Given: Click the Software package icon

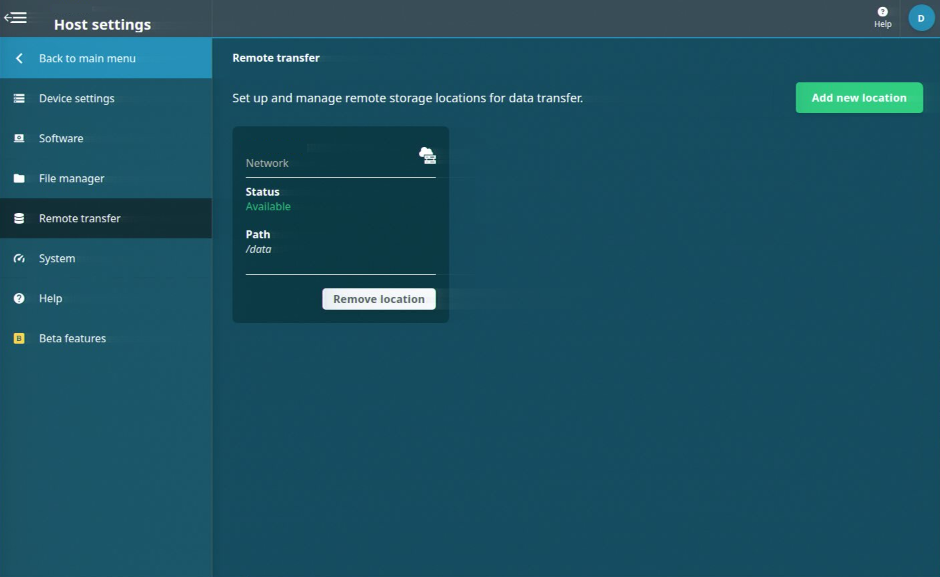Looking at the screenshot, I should coord(19,138).
